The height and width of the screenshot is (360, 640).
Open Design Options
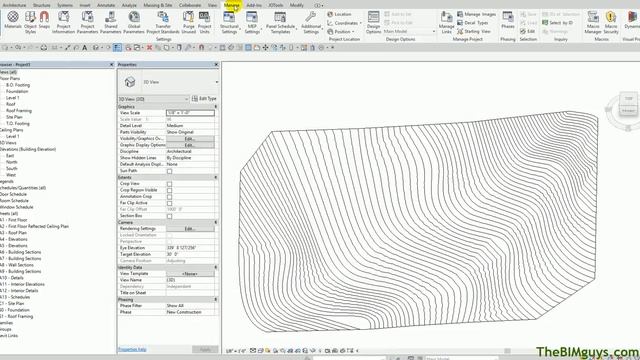(373, 22)
